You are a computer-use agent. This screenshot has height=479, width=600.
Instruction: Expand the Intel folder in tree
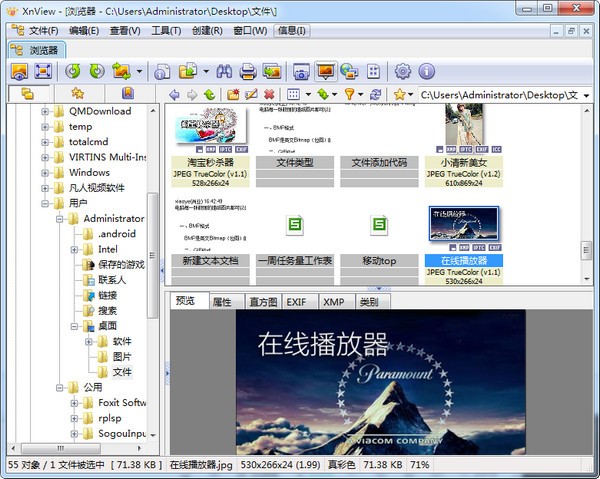(x=75, y=249)
